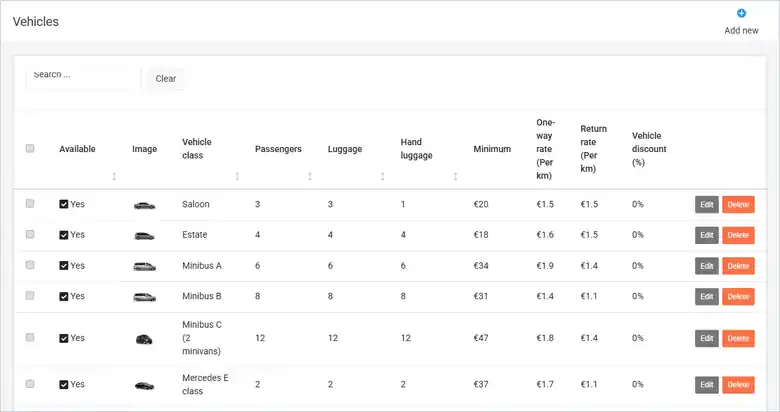Click the Minibus C vehicle image

tap(144, 339)
